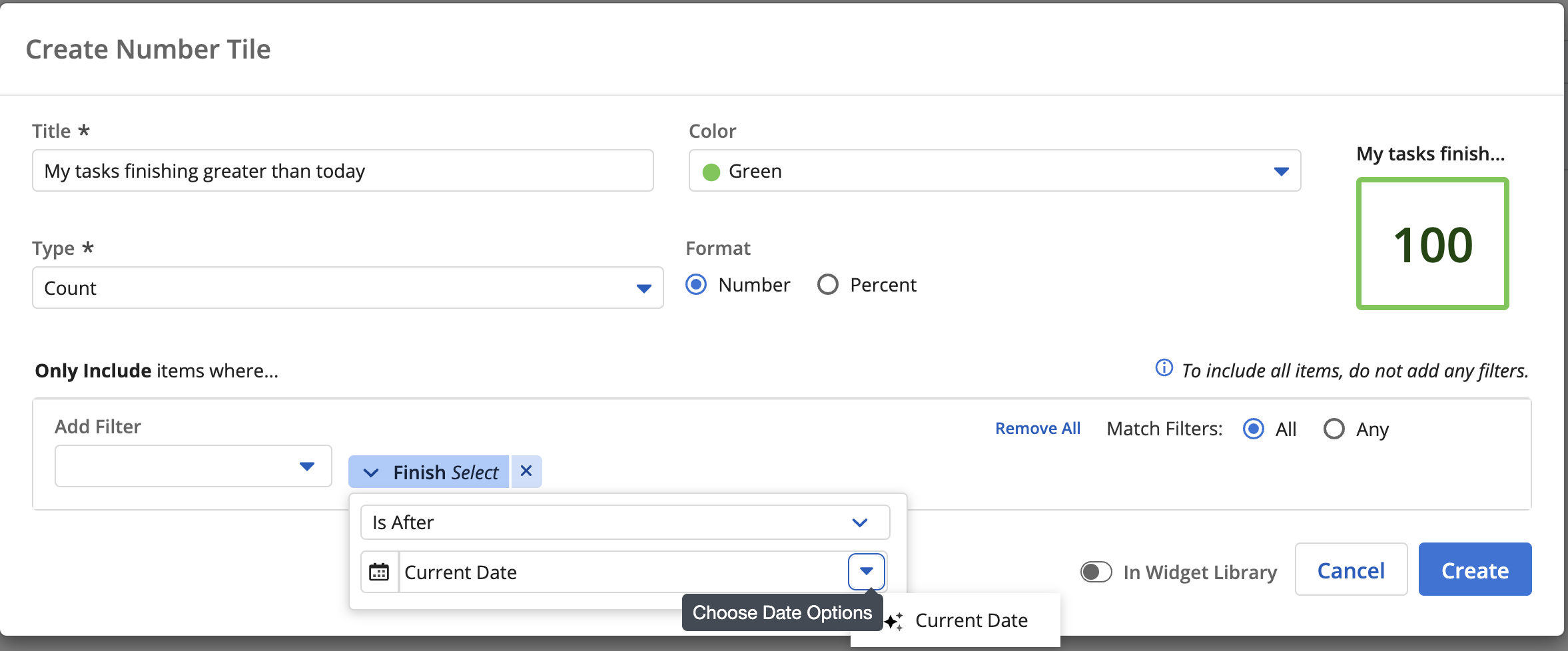This screenshot has height=651, width=1568.
Task: Click the info icon near filter hint
Action: (1164, 368)
